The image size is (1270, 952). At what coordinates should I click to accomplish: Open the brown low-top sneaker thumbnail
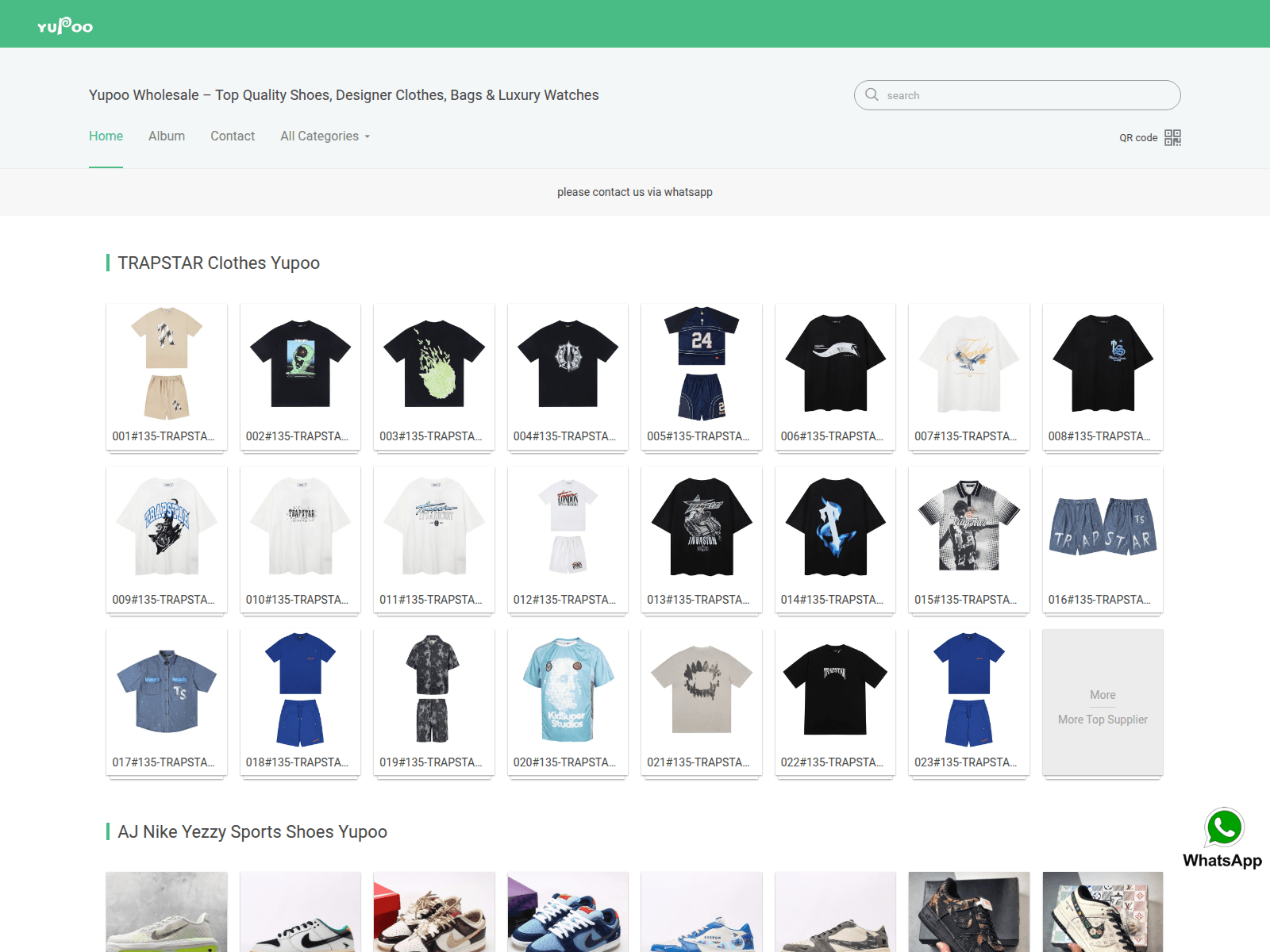point(835,912)
